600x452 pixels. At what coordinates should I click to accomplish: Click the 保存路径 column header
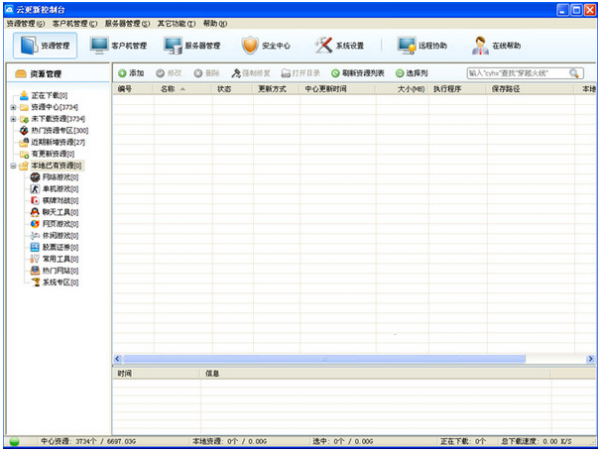(x=530, y=89)
